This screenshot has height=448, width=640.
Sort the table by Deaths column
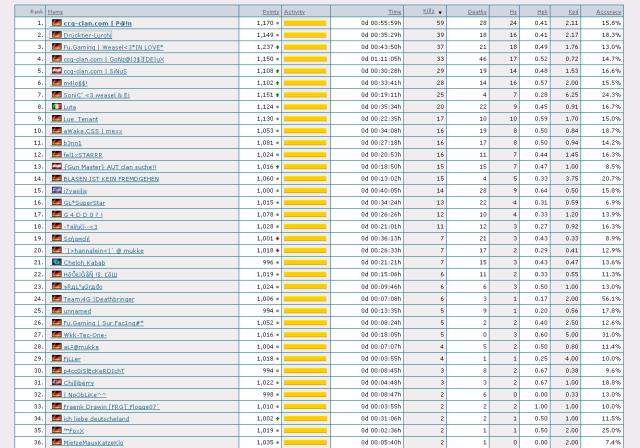tap(477, 11)
